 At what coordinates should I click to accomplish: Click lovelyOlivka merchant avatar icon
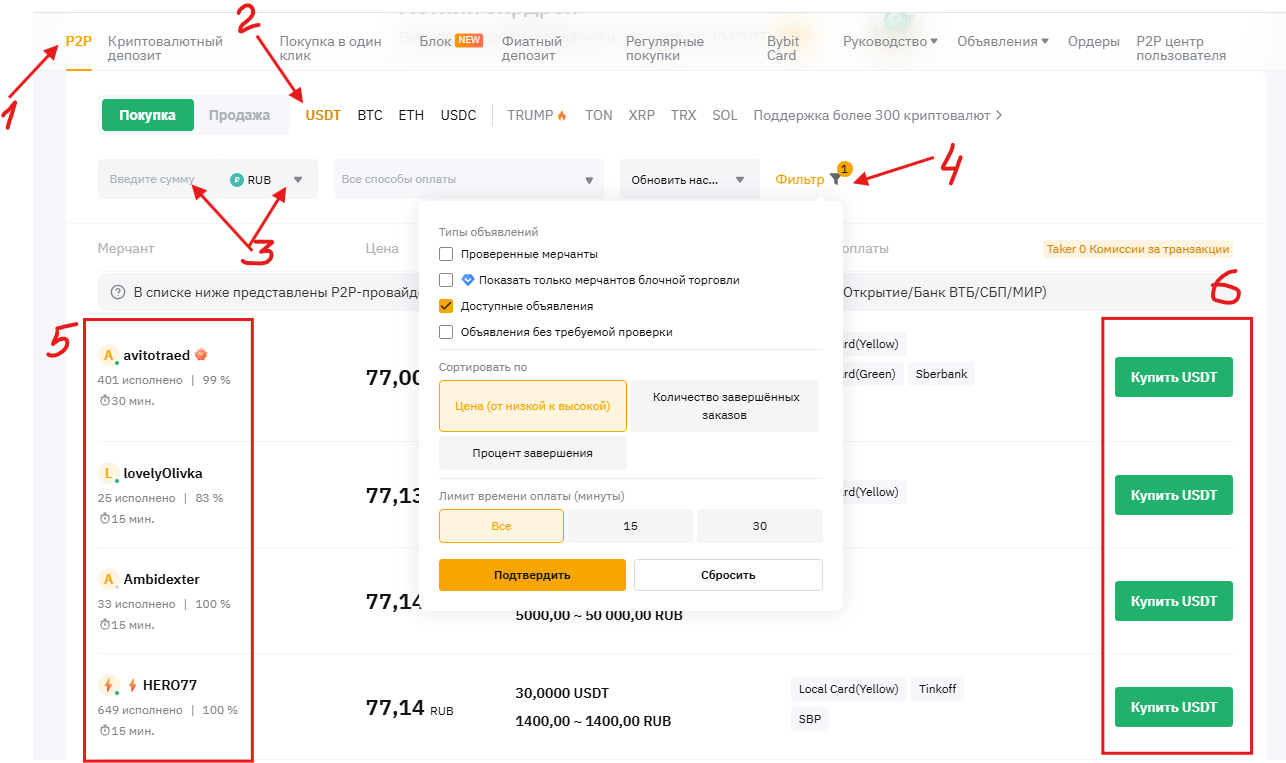109,473
